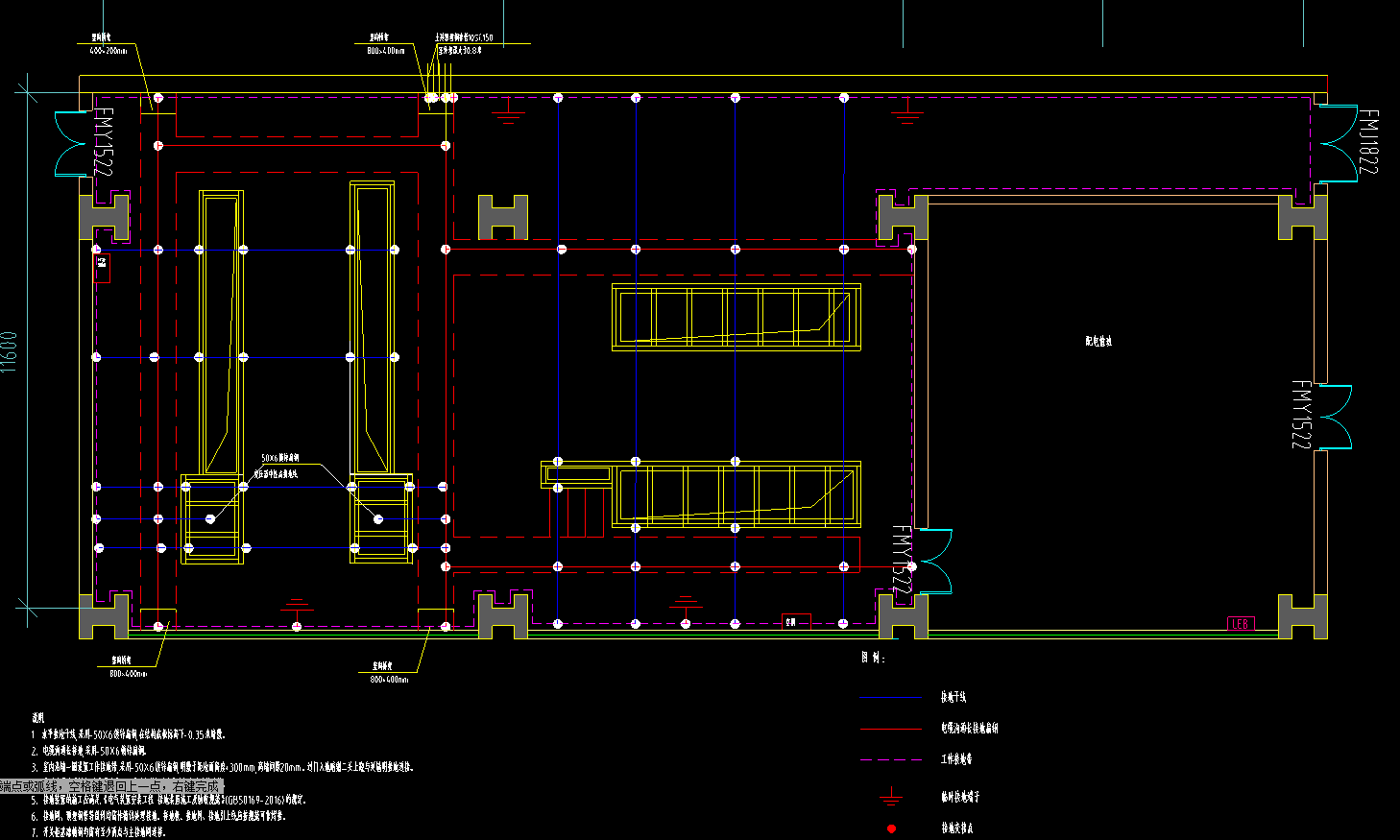Screen dimensions: 1400x840
Task: Click the red LEB box
Action: (1241, 624)
